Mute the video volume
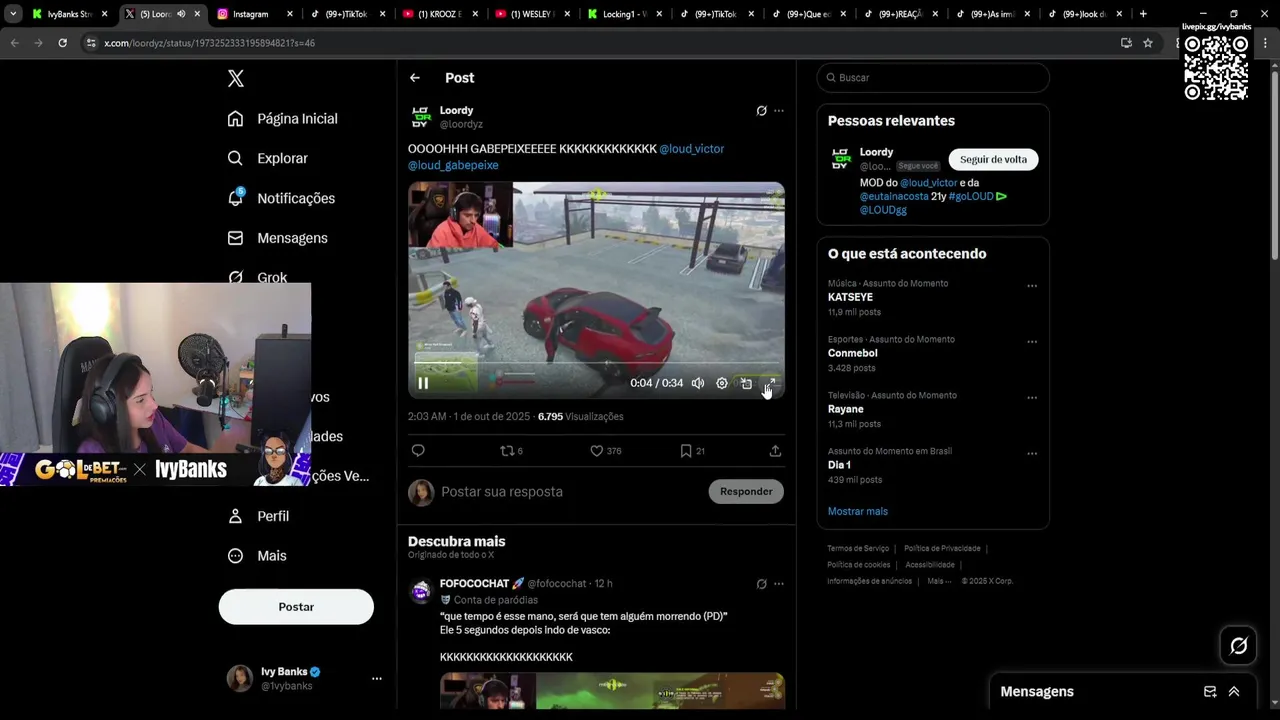This screenshot has width=1280, height=720. coord(698,383)
